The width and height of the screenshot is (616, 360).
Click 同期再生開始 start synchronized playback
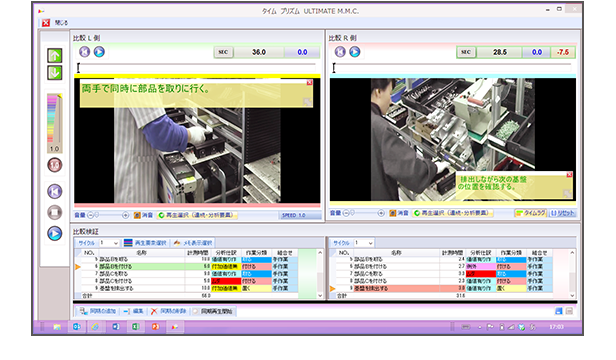[213, 311]
